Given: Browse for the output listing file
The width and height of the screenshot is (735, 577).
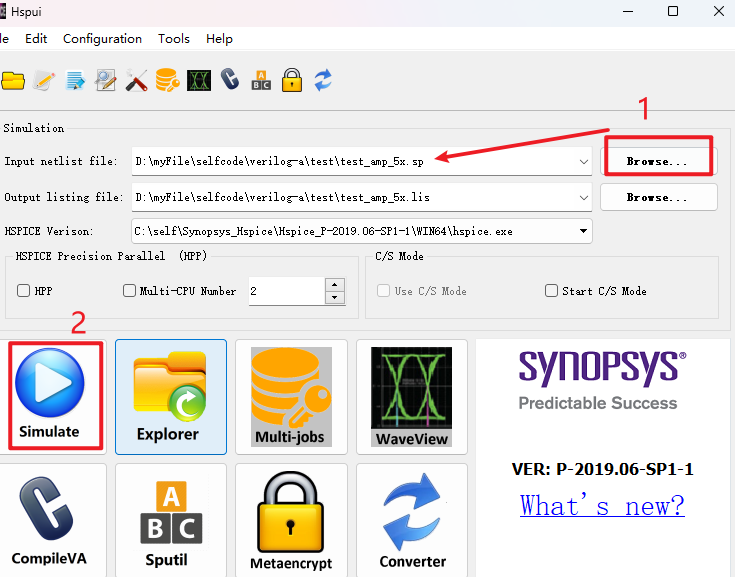Looking at the screenshot, I should (658, 197).
